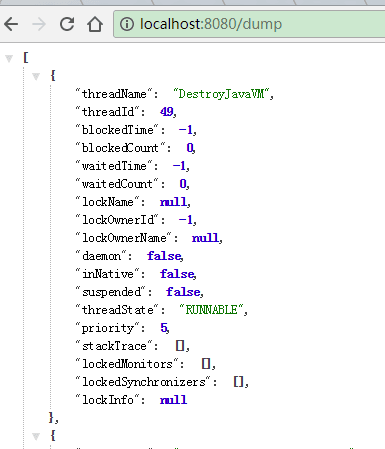Go to the home page icon

(95, 24)
